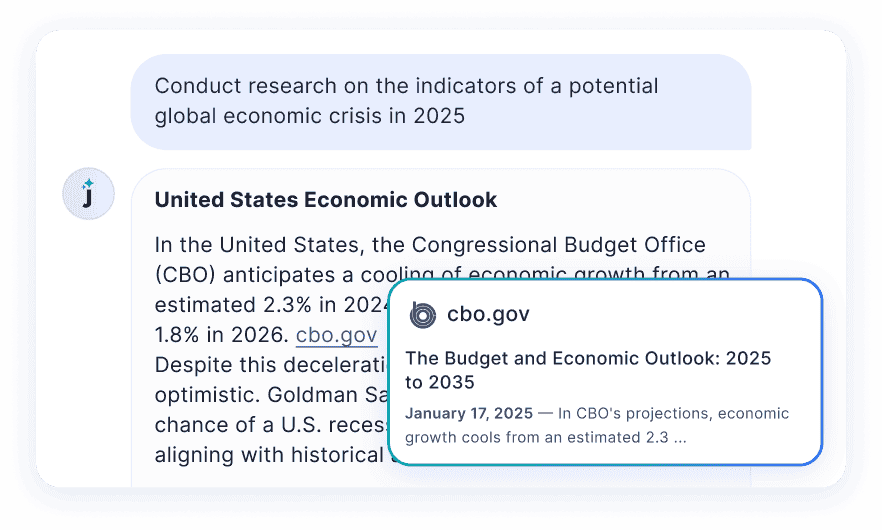
Task: Open "The Budget and Economic Outlook" title
Action: pos(588,370)
